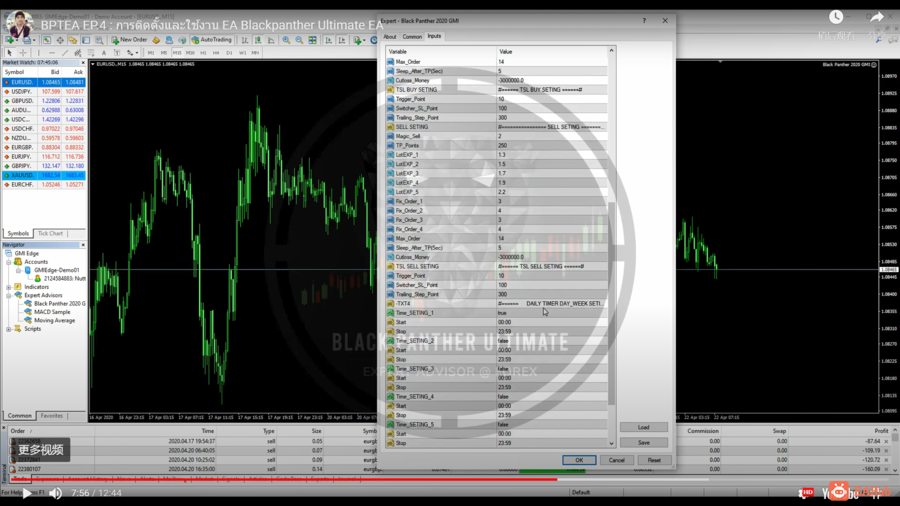Seek on the red video progress bar
The height and width of the screenshot is (506, 900).
click(300, 479)
